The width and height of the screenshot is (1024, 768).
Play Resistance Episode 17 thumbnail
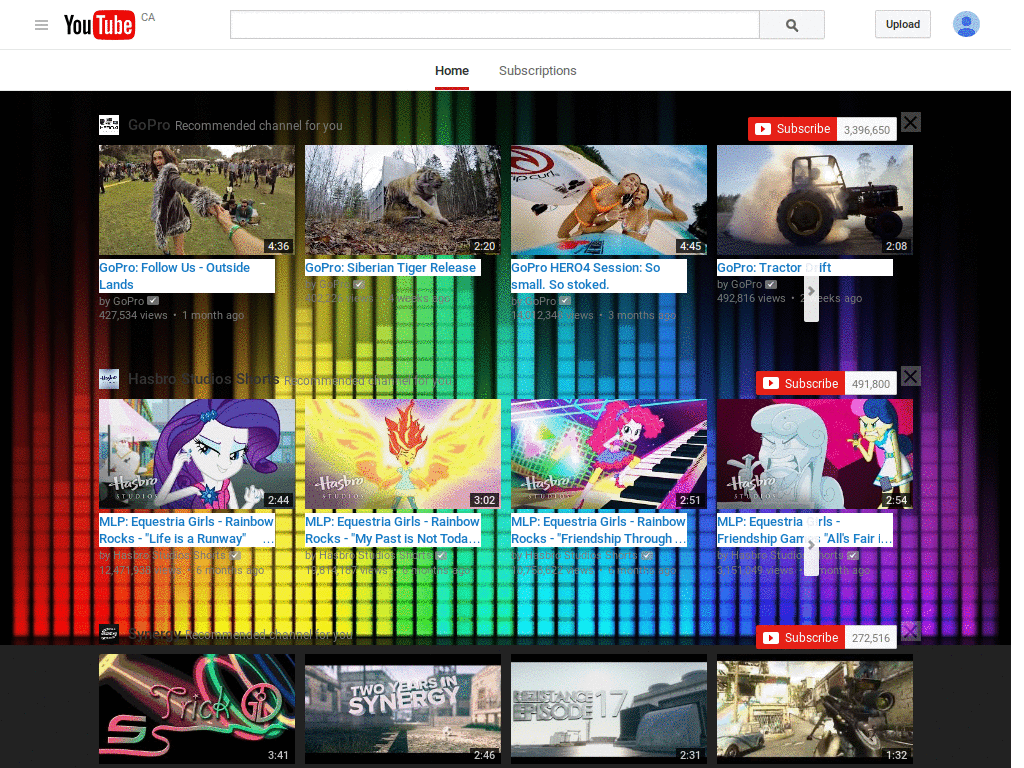[x=609, y=709]
